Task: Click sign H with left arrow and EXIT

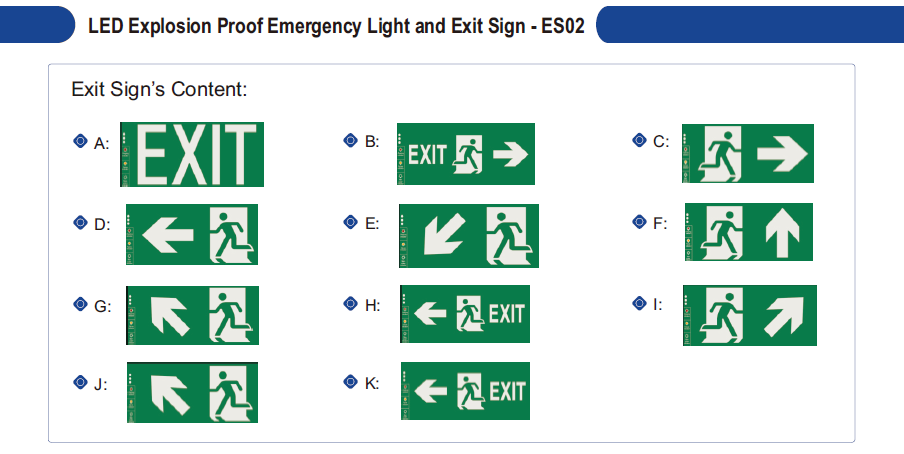Action: tap(465, 314)
